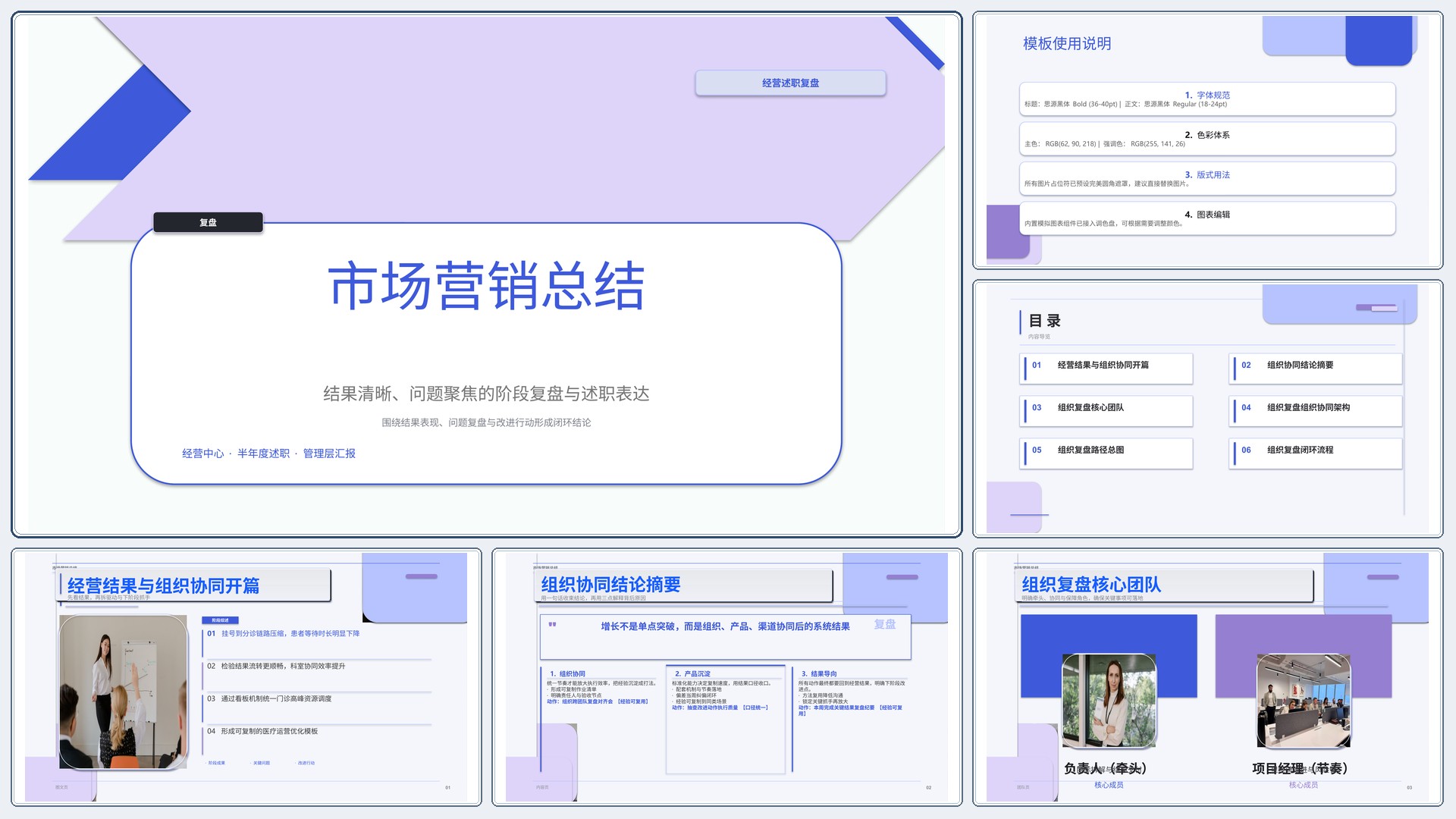Screen dimensions: 1456x819
Task: Click the 2. 色彩体系 instruction card
Action: (x=1207, y=139)
